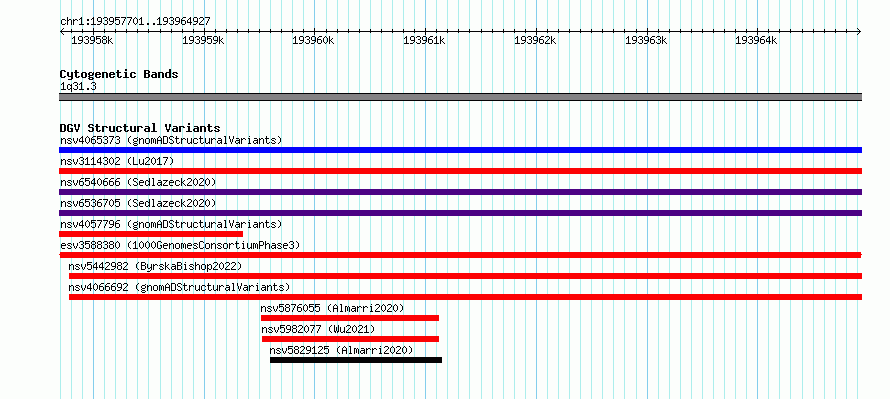Viewport: 890px width, 399px height.
Task: Open the nsv5982077 (Wu2021) label
Action: (318, 329)
